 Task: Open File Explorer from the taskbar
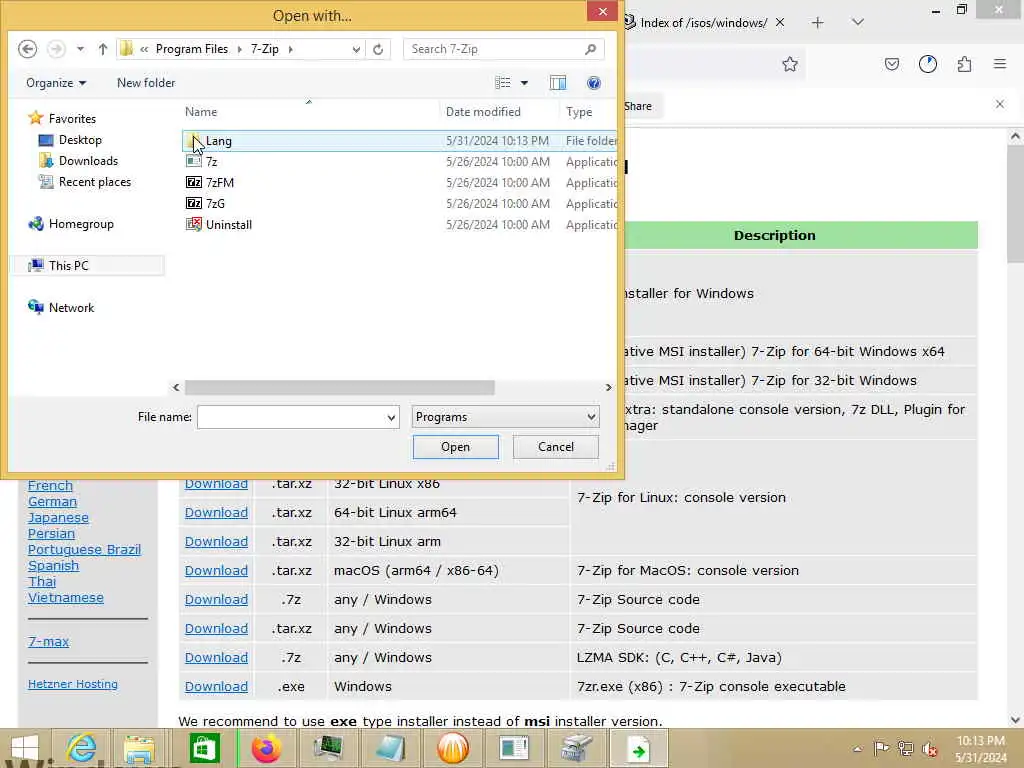point(139,748)
